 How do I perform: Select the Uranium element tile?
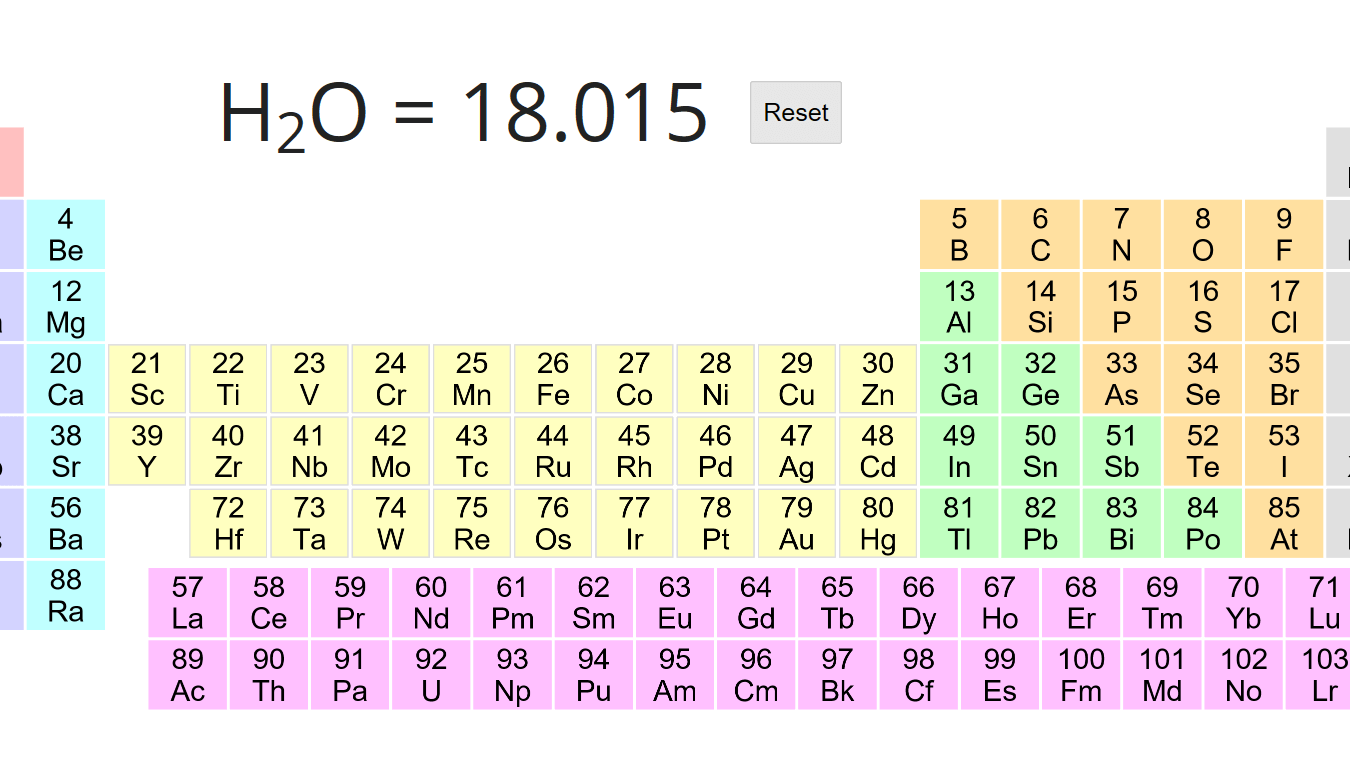(x=431, y=675)
